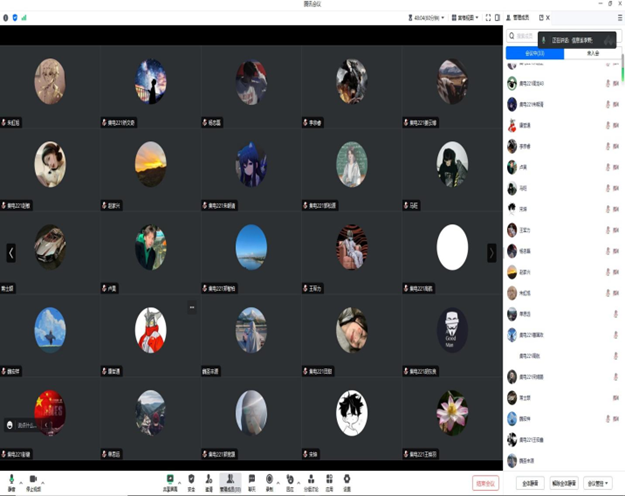
Task: Expand the meeting timer dropdown at top
Action: pos(427,17)
